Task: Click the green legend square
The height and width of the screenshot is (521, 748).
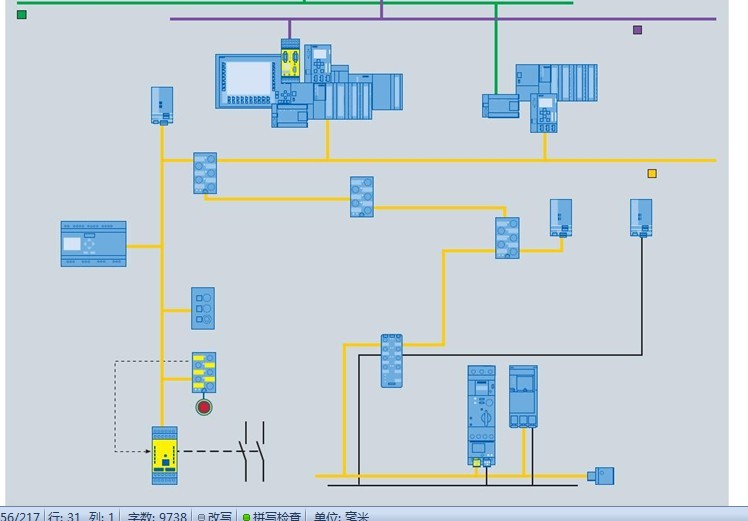Action: tap(22, 14)
